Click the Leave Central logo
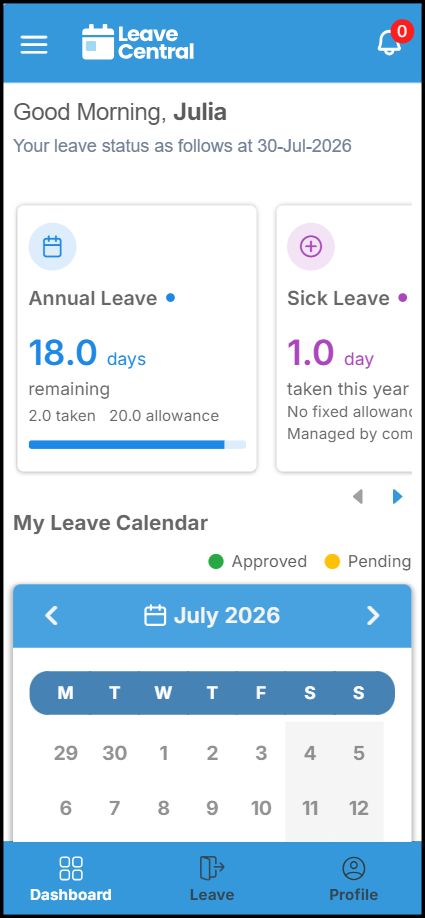This screenshot has height=918, width=425. coord(138,42)
